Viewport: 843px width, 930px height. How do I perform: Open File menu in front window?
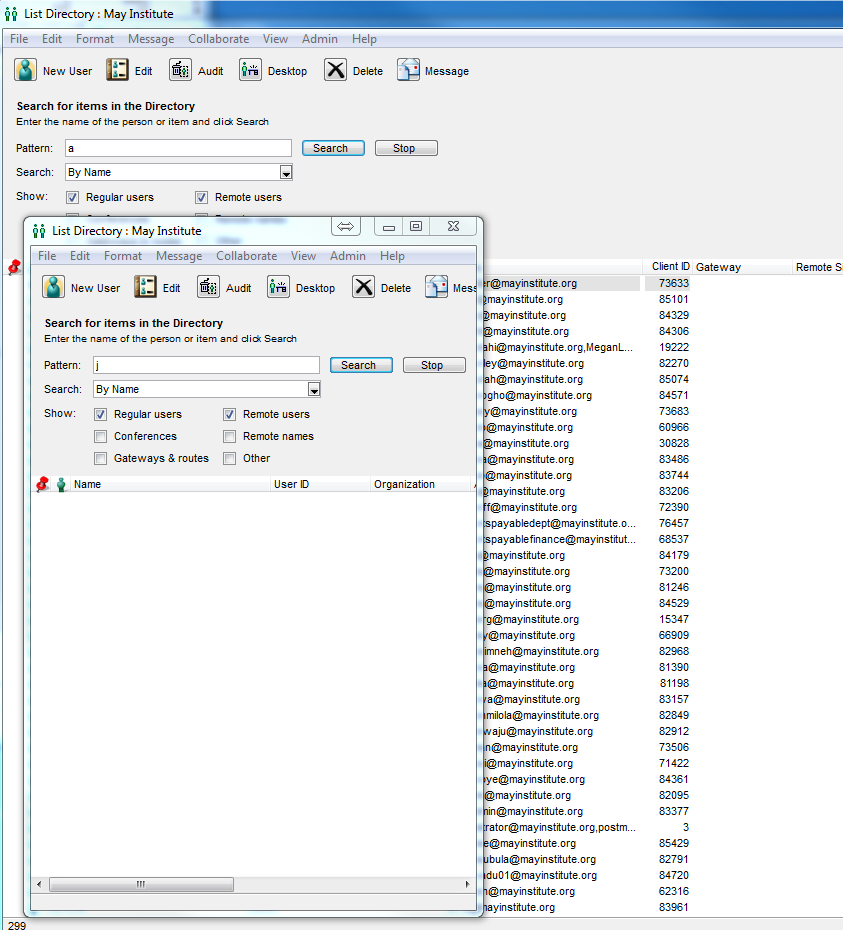[x=47, y=256]
